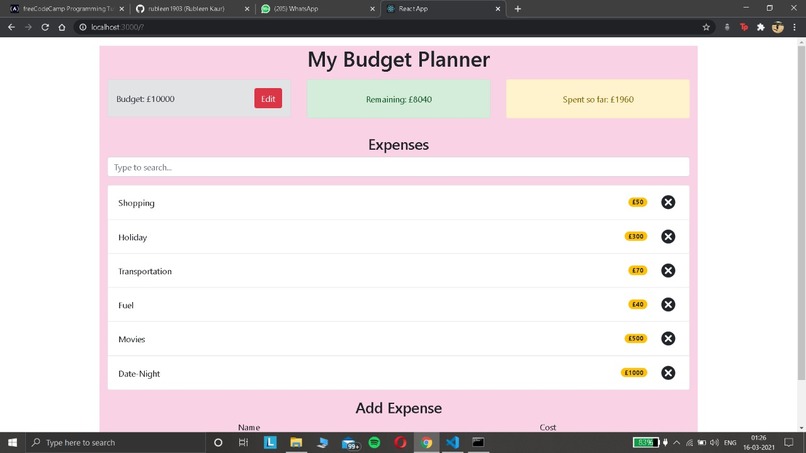The height and width of the screenshot is (453, 806).
Task: Open Spotify from the taskbar
Action: 374,442
